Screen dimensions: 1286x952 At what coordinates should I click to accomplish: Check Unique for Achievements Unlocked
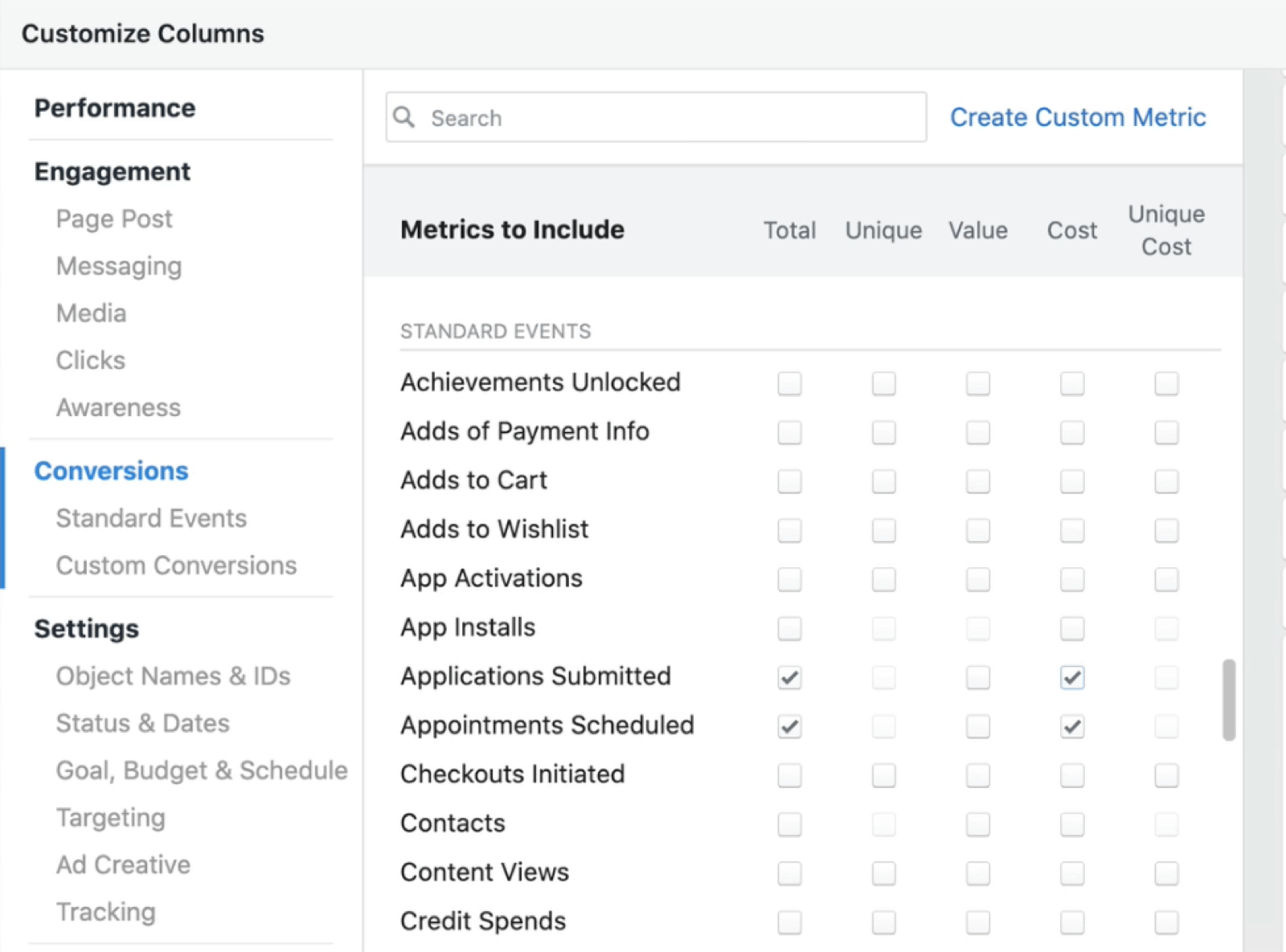coord(883,383)
